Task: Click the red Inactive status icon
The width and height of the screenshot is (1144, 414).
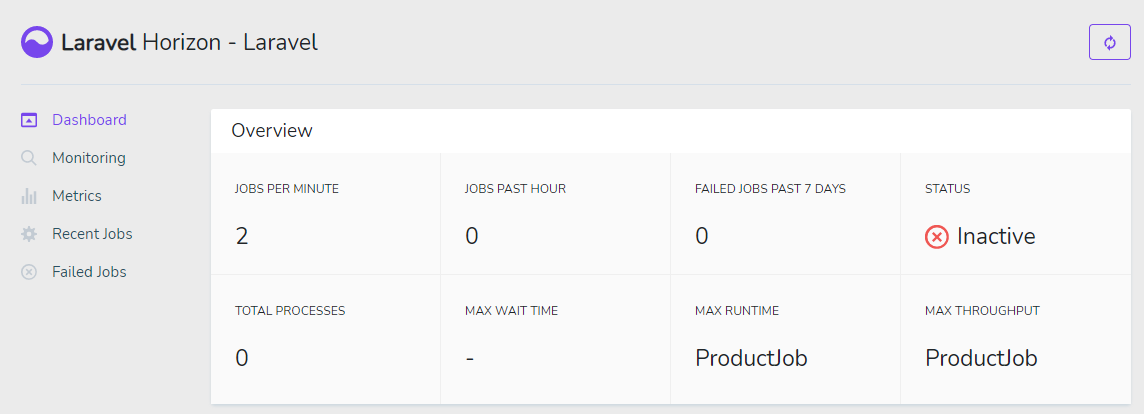Action: (937, 237)
